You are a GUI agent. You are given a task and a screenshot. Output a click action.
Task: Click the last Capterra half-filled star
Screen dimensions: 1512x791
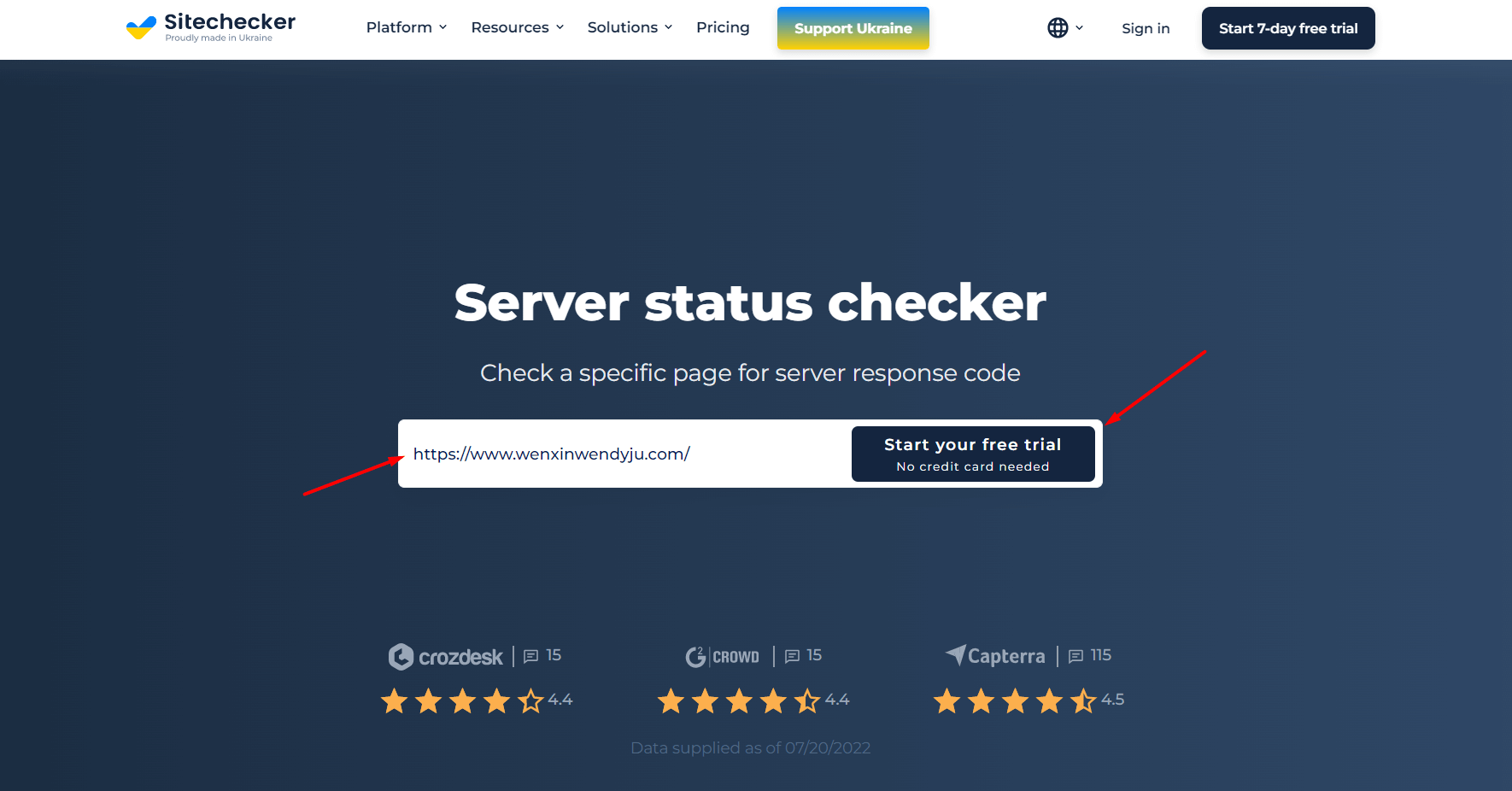point(1083,701)
